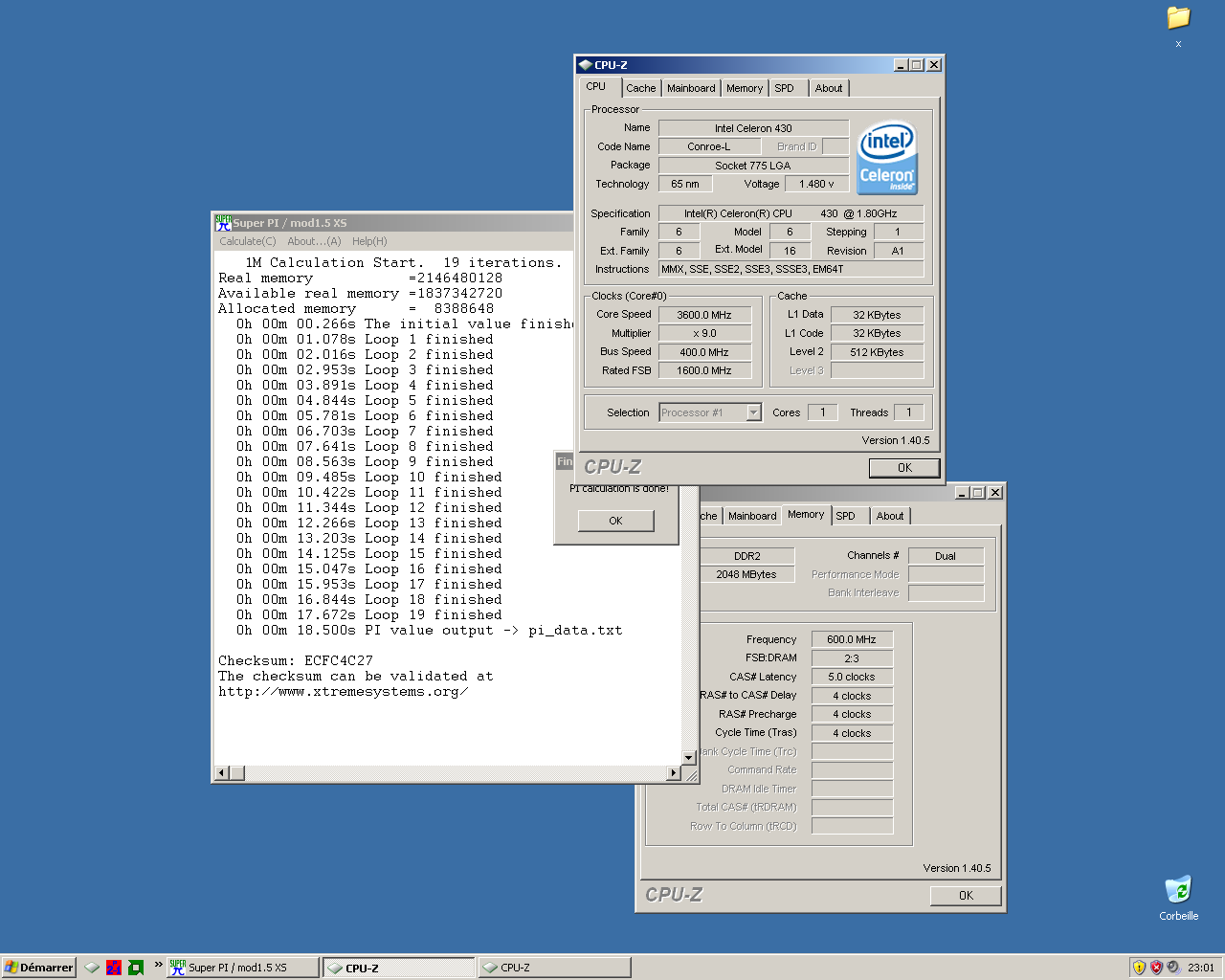Open the Processor #1 selection dropdown
Image resolution: width=1225 pixels, height=980 pixels.
753,412
